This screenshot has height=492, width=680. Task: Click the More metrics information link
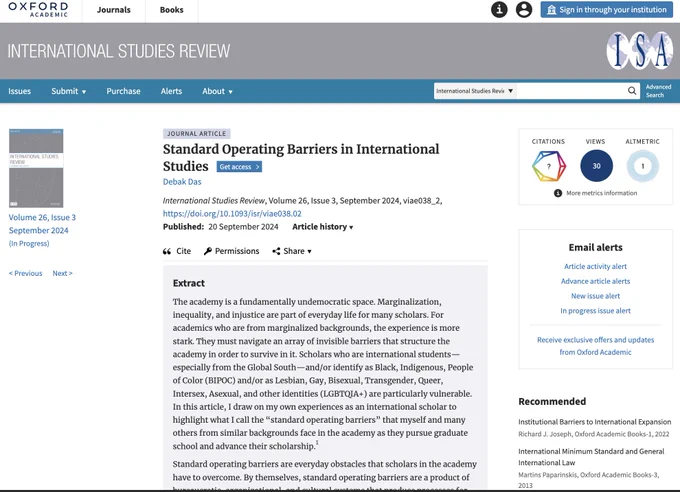coord(602,193)
